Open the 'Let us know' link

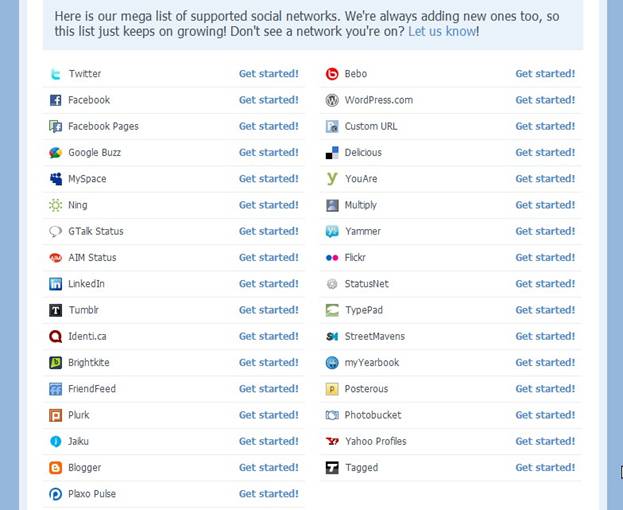442,31
